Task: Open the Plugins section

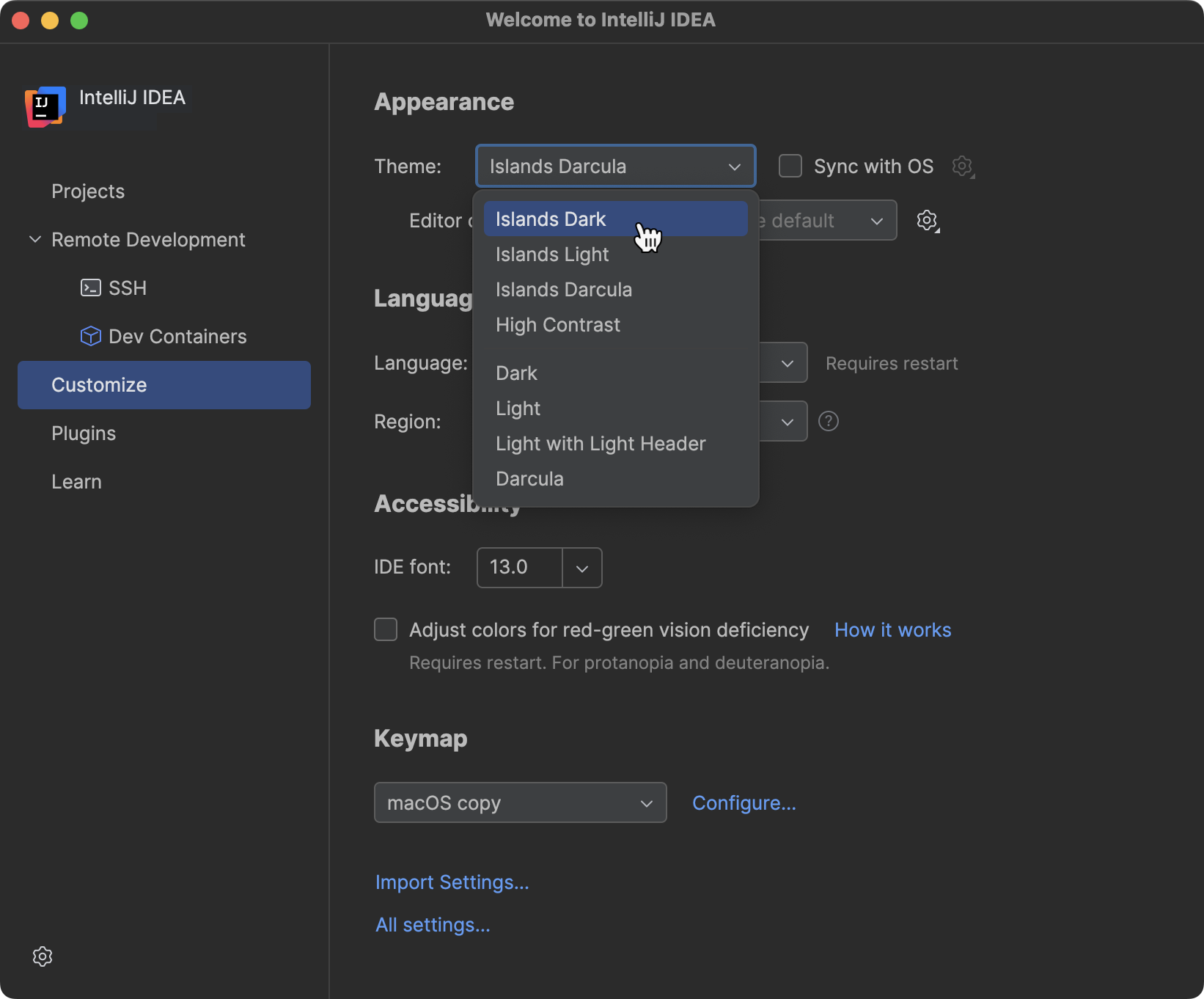Action: (x=164, y=433)
